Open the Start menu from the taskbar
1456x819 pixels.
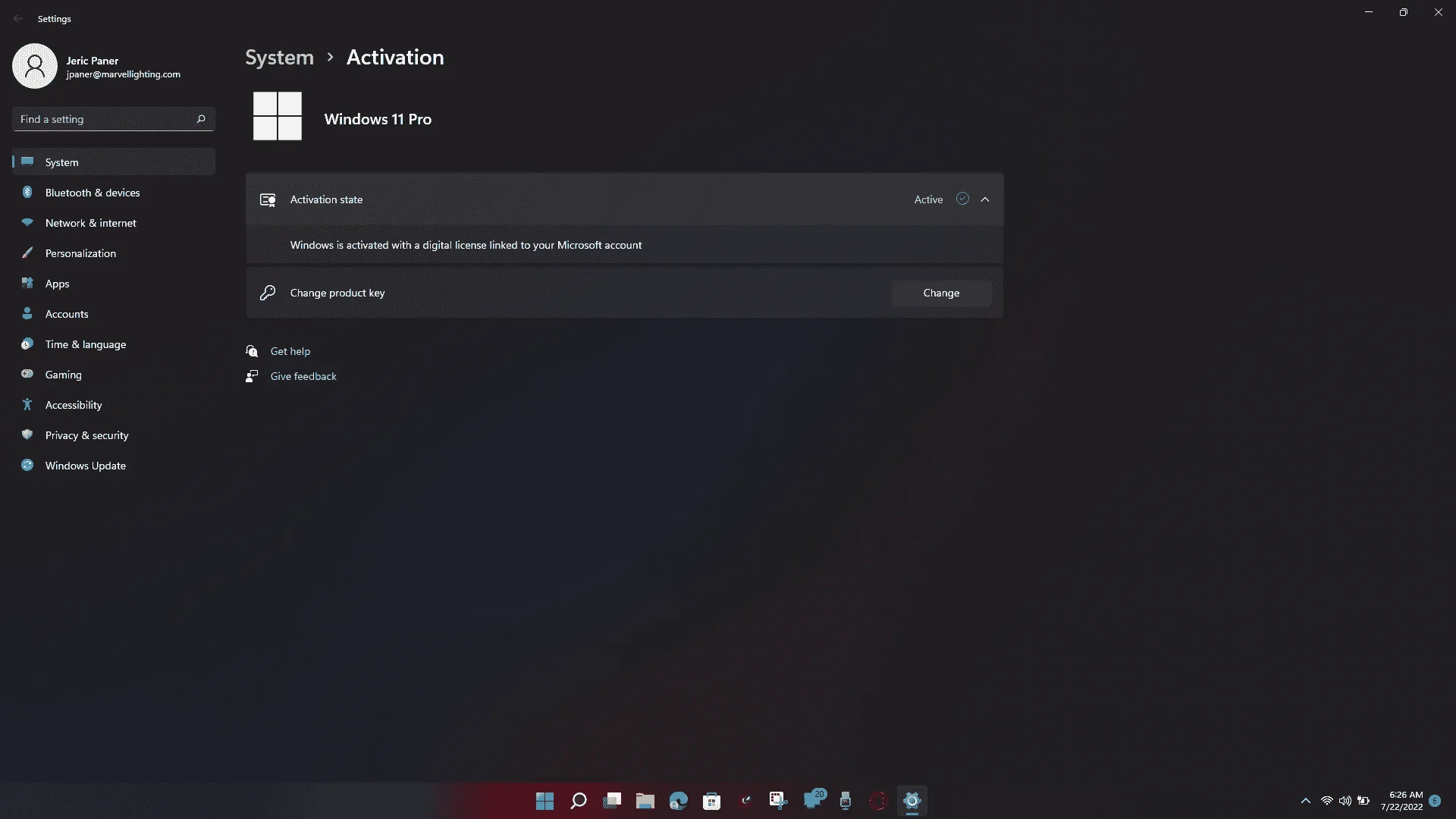(544, 801)
